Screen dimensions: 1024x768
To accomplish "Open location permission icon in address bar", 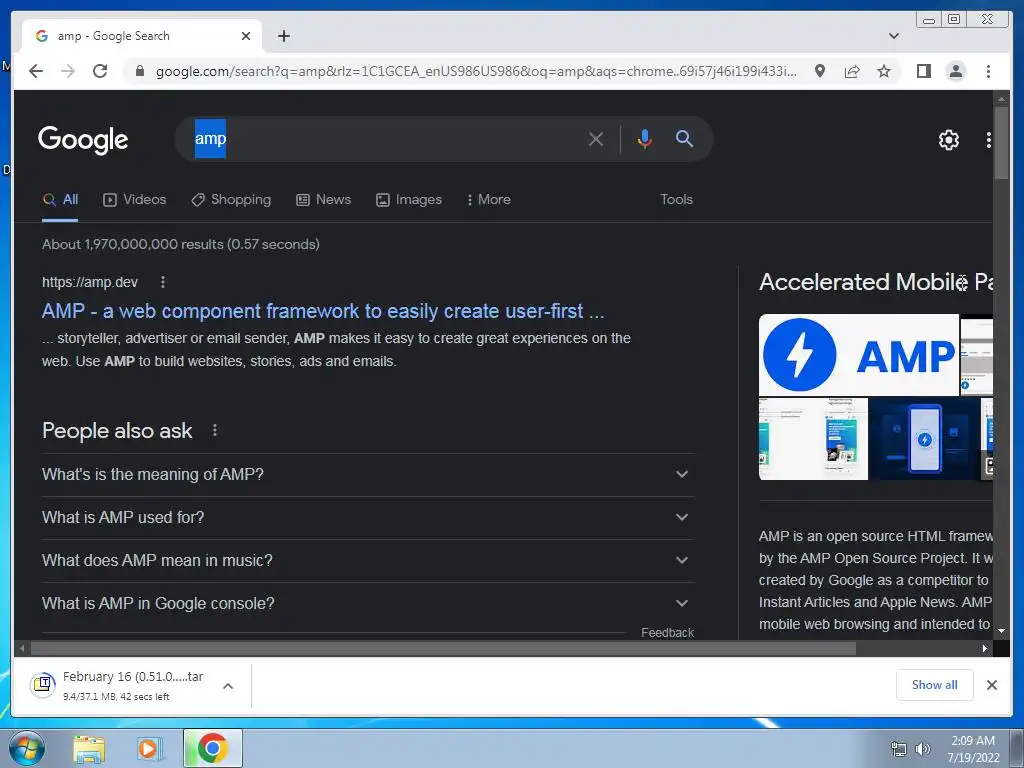I will (x=820, y=71).
